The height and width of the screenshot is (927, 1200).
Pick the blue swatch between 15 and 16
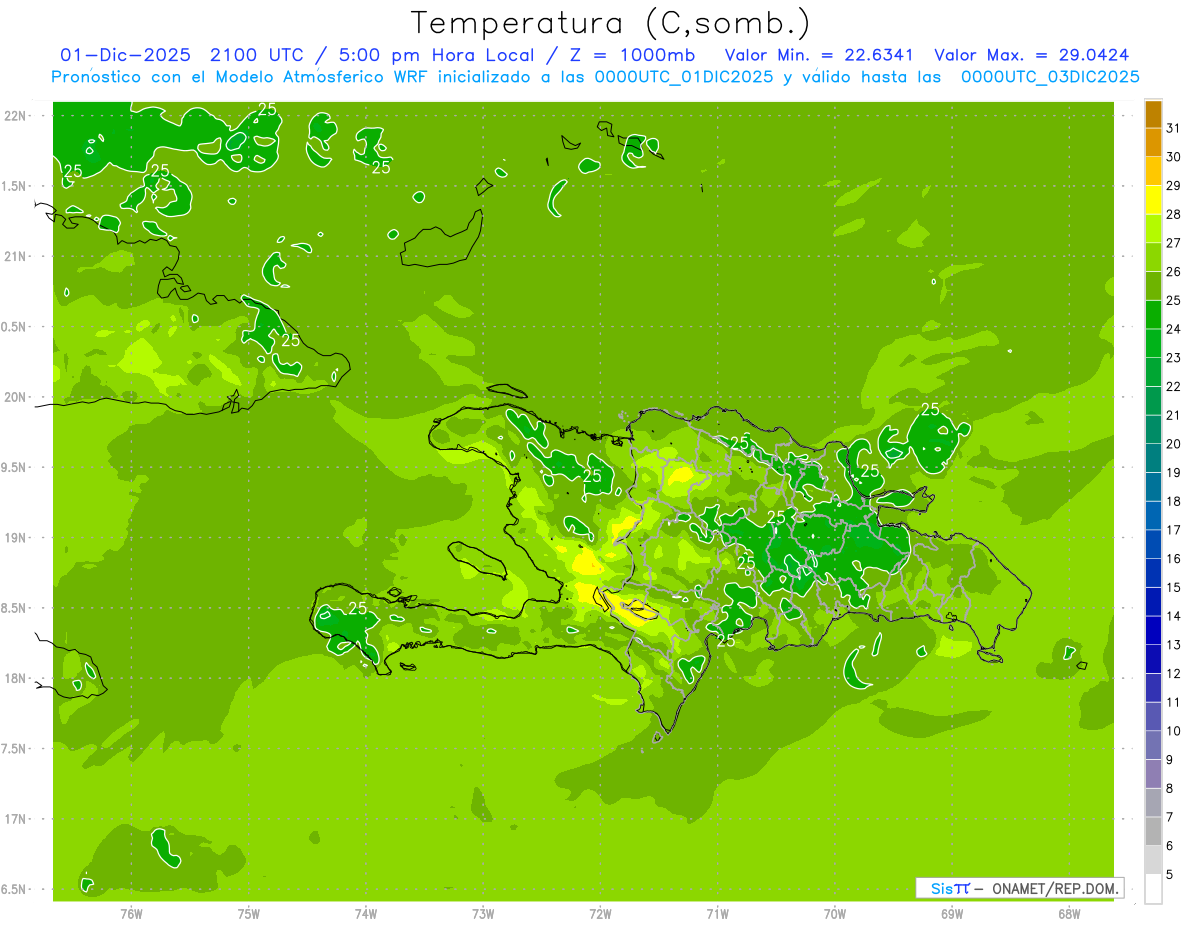coord(1153,573)
